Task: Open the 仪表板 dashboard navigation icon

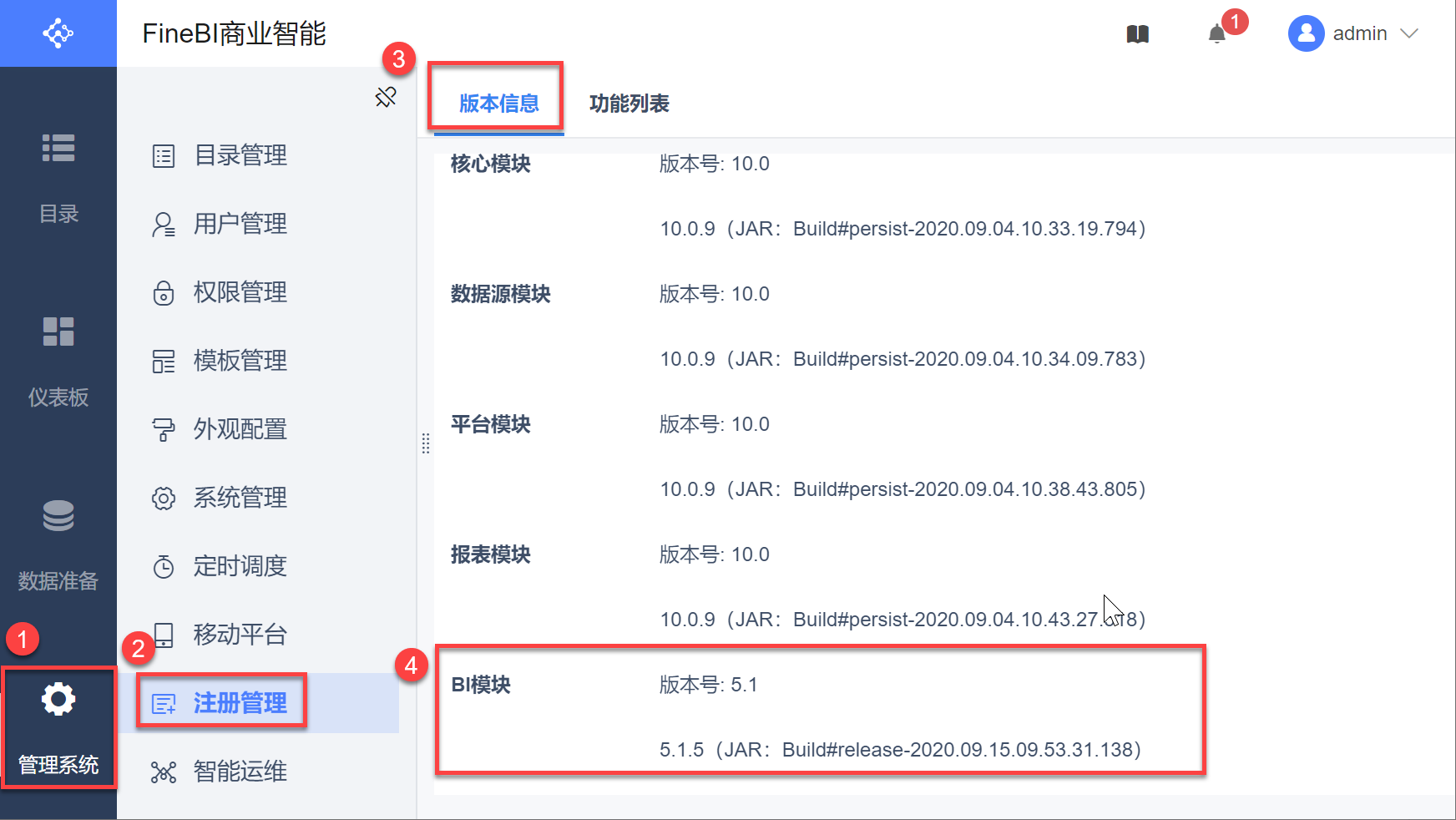Action: (x=58, y=332)
